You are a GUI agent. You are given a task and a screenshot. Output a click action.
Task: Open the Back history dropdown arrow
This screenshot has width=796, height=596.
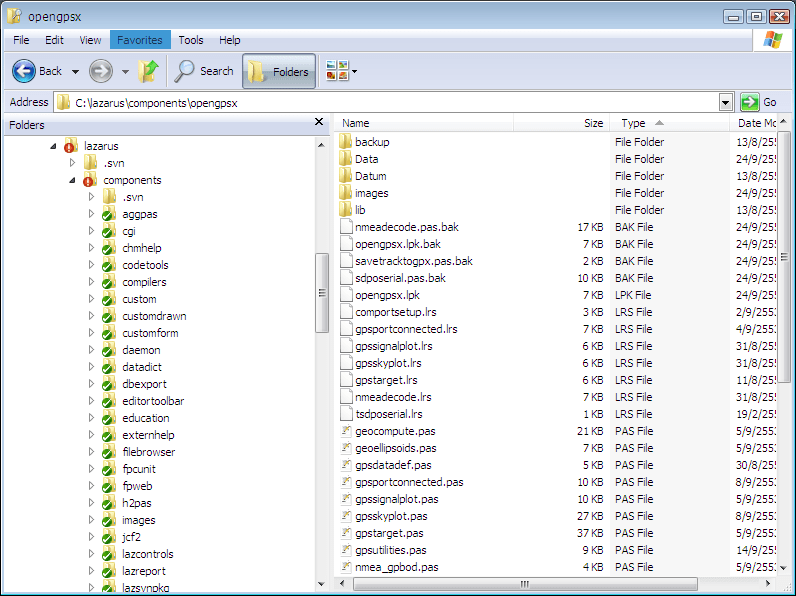tap(75, 72)
